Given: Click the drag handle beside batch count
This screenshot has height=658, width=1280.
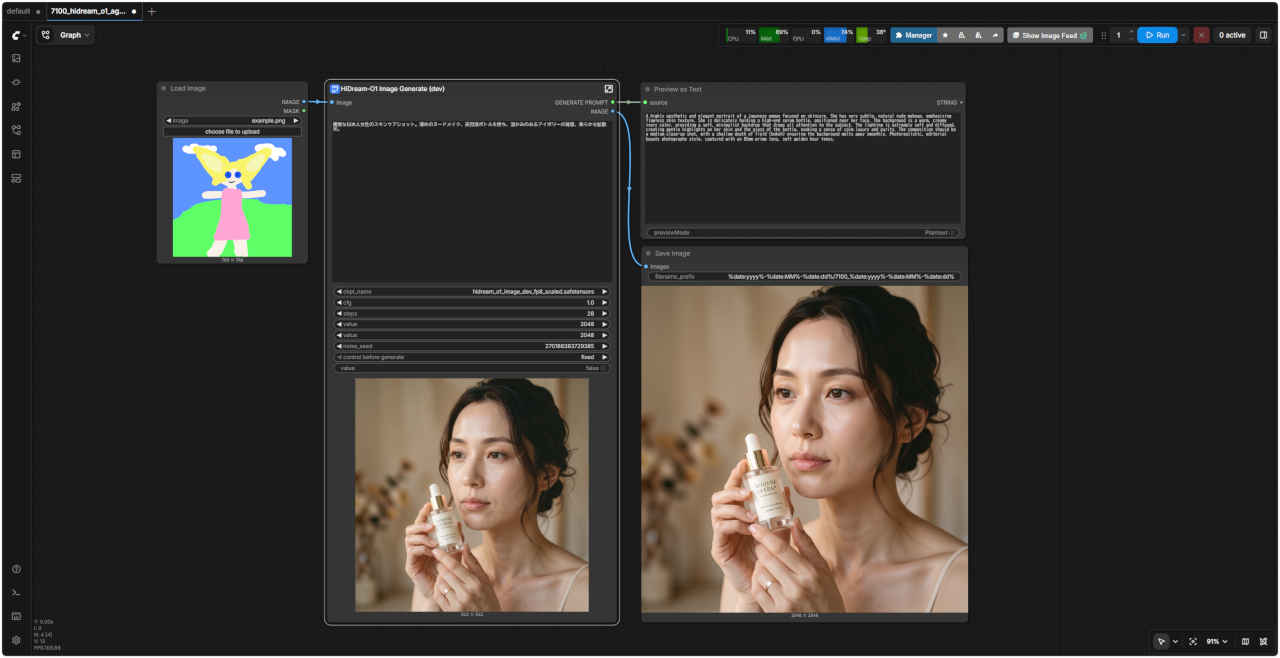Looking at the screenshot, I should click(x=1104, y=35).
